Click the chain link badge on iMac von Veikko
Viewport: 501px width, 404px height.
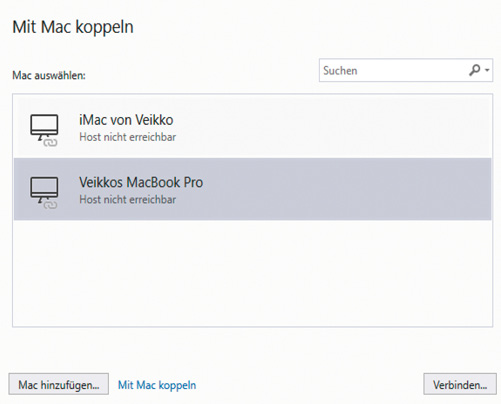pos(50,143)
